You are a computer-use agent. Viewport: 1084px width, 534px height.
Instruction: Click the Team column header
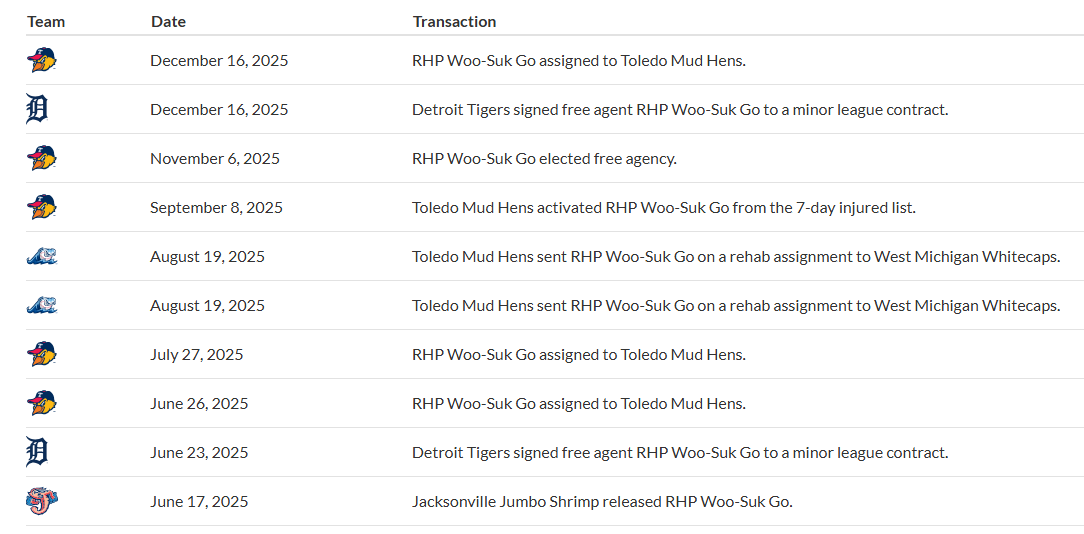(44, 21)
